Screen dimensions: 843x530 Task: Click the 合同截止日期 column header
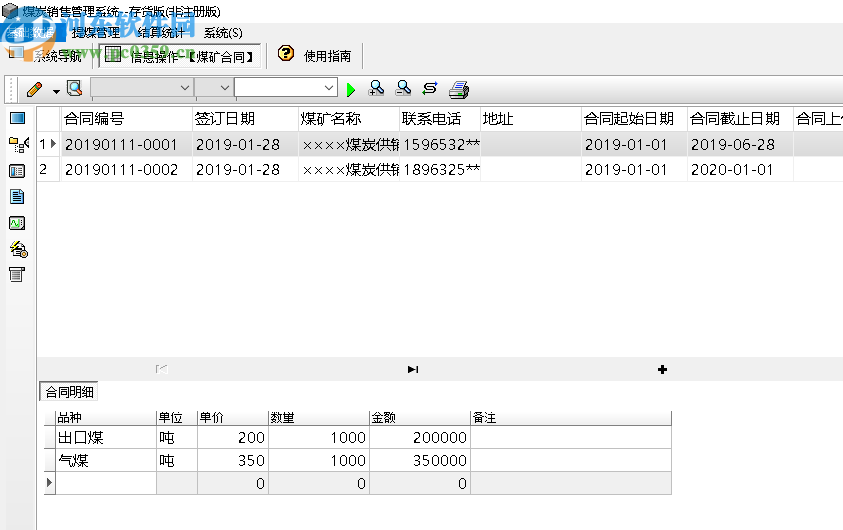pos(740,119)
